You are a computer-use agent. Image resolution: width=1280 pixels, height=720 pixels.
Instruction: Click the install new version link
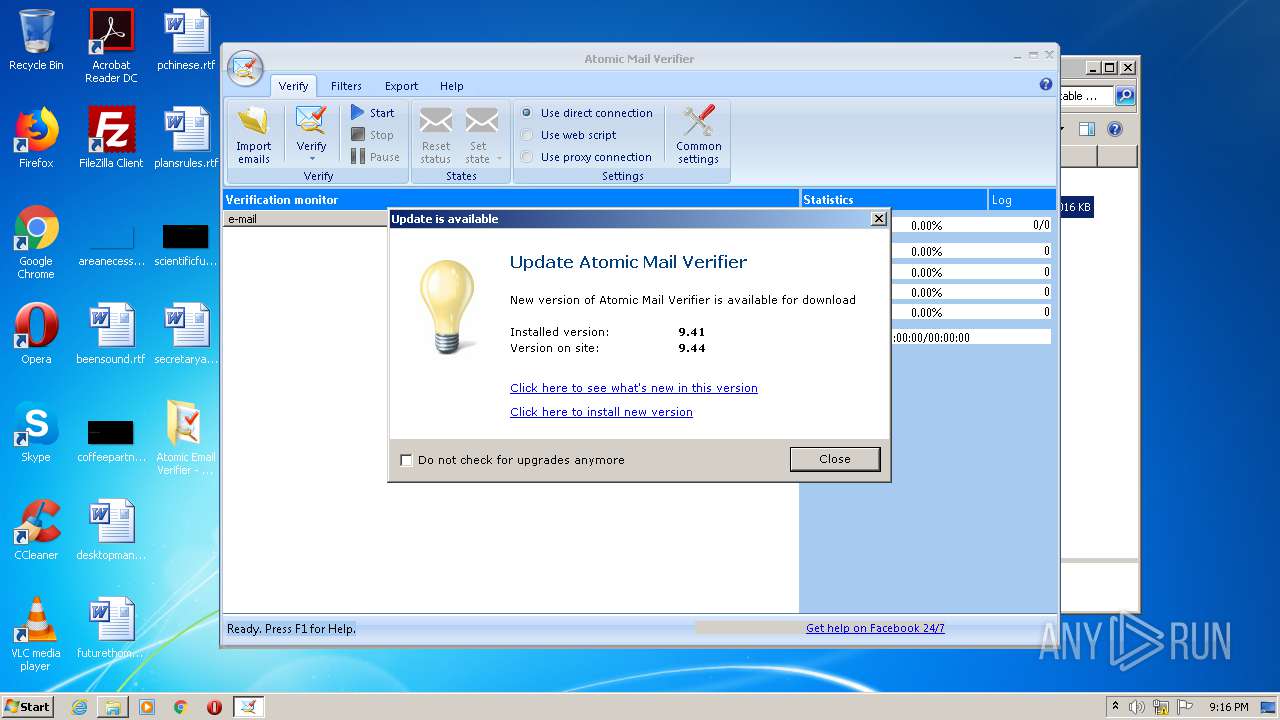pos(601,412)
